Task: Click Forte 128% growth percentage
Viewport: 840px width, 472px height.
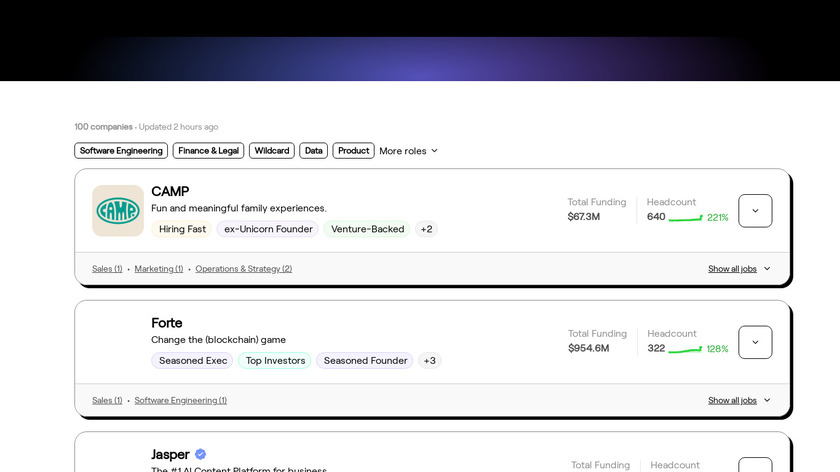Action: point(717,349)
